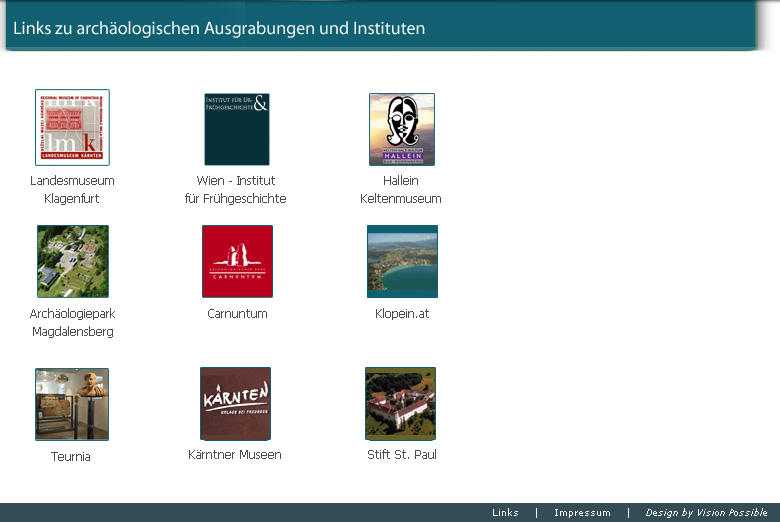Viewport: 780px width, 522px height.
Task: Visit the Wien - Institut für Frühgeschichte link
Action: (x=236, y=190)
